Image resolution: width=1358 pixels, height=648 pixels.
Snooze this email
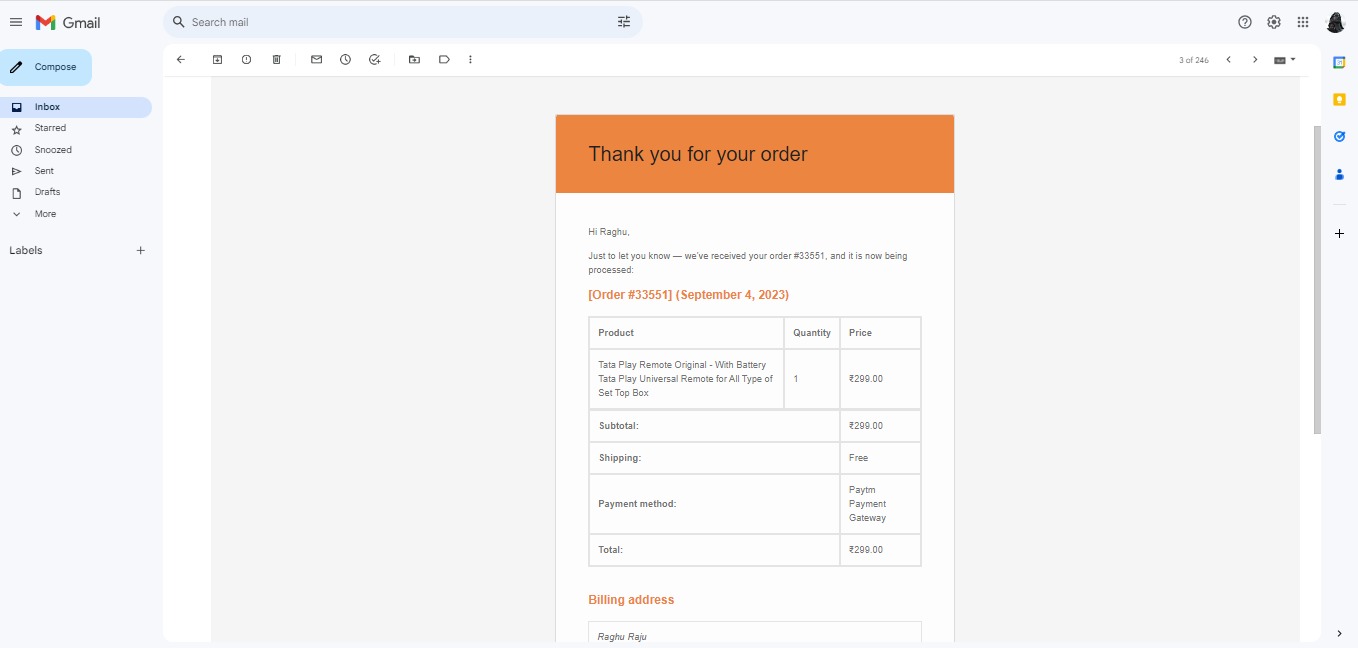point(345,60)
